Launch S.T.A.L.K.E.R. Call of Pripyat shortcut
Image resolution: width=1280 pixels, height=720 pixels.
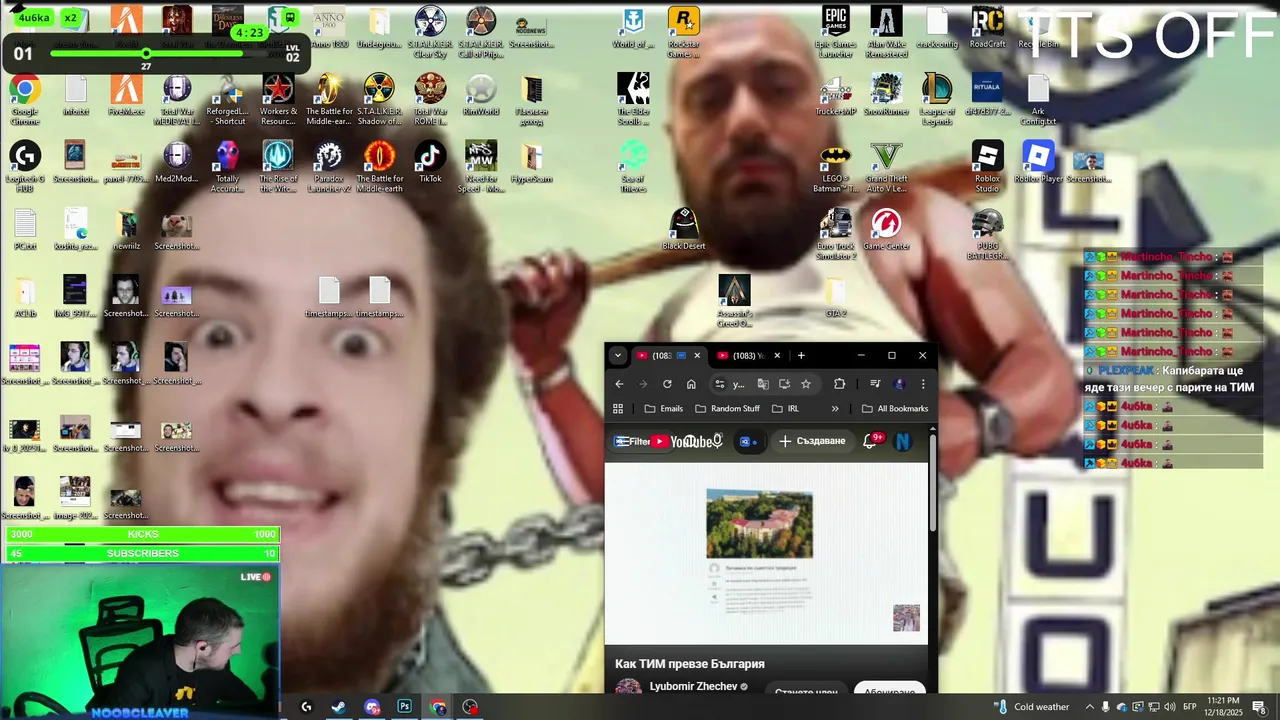pyautogui.click(x=481, y=32)
